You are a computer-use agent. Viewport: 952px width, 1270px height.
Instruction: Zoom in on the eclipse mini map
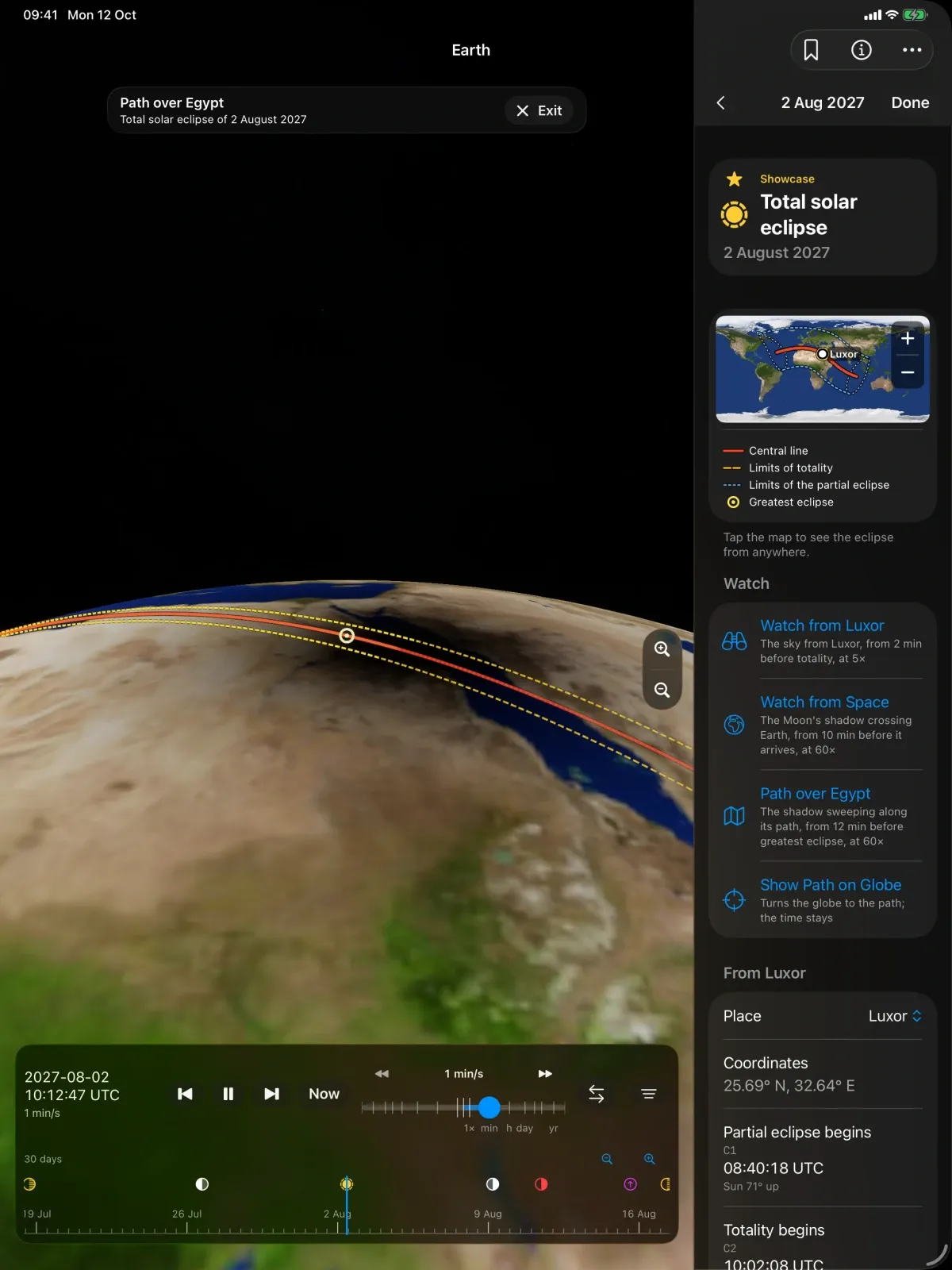coord(908,338)
